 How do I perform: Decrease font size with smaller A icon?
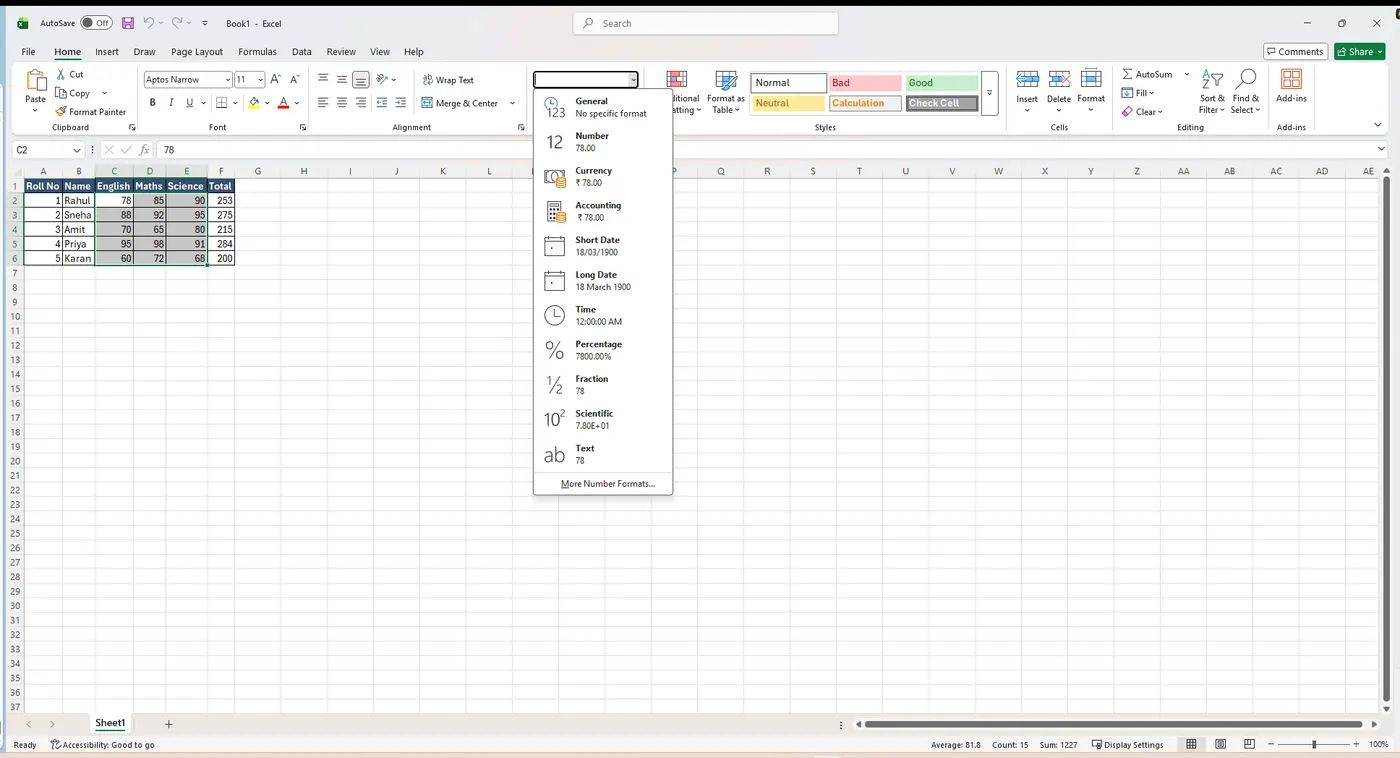tap(294, 79)
